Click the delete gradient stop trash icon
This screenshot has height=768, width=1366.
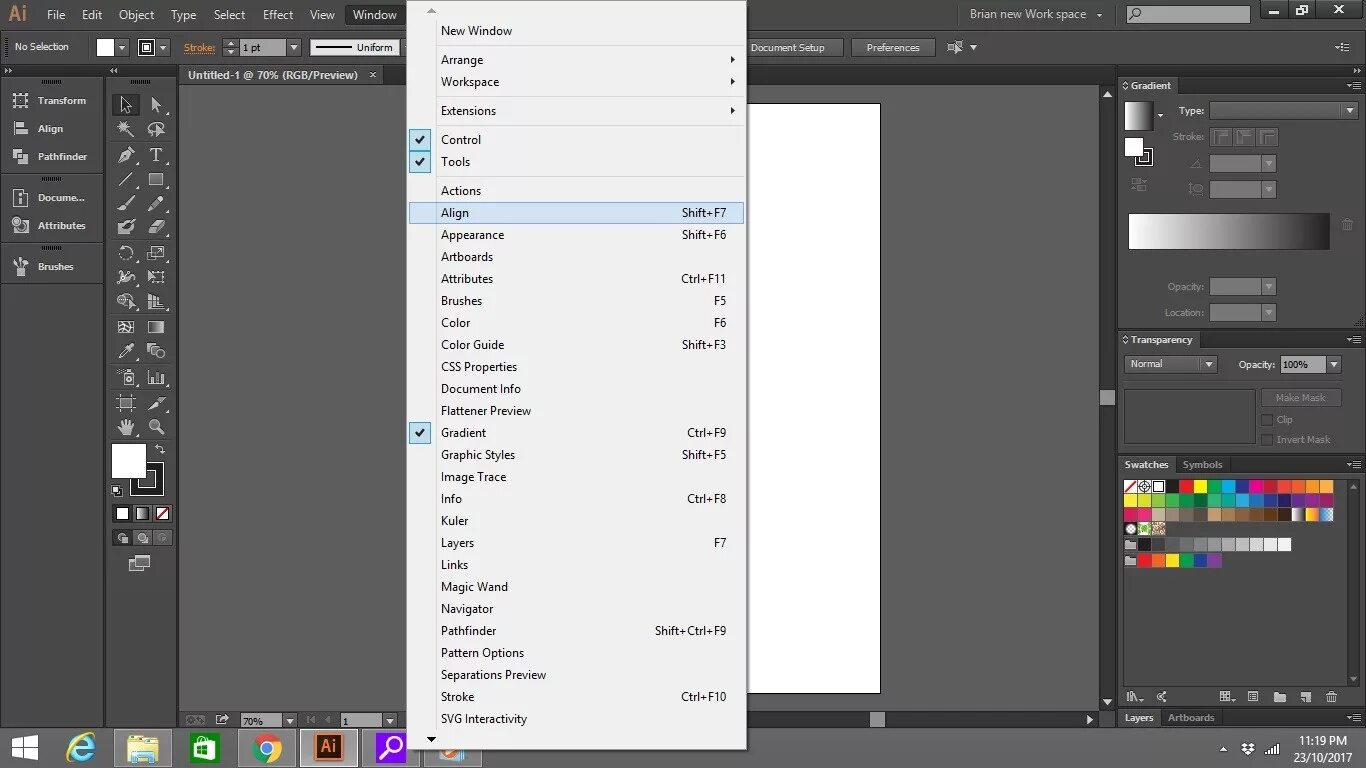(x=1347, y=226)
